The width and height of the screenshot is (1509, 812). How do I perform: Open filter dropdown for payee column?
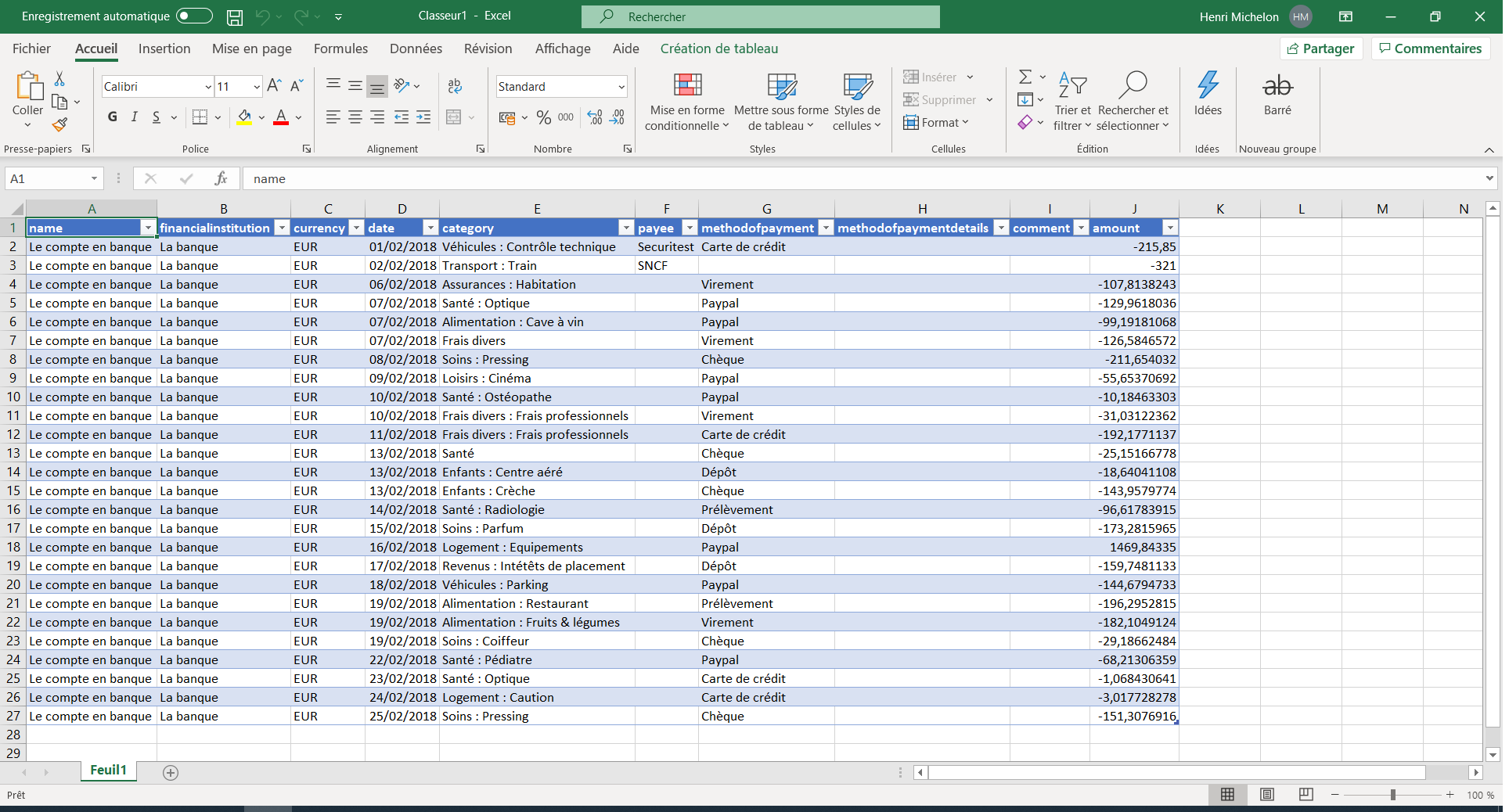click(x=690, y=228)
